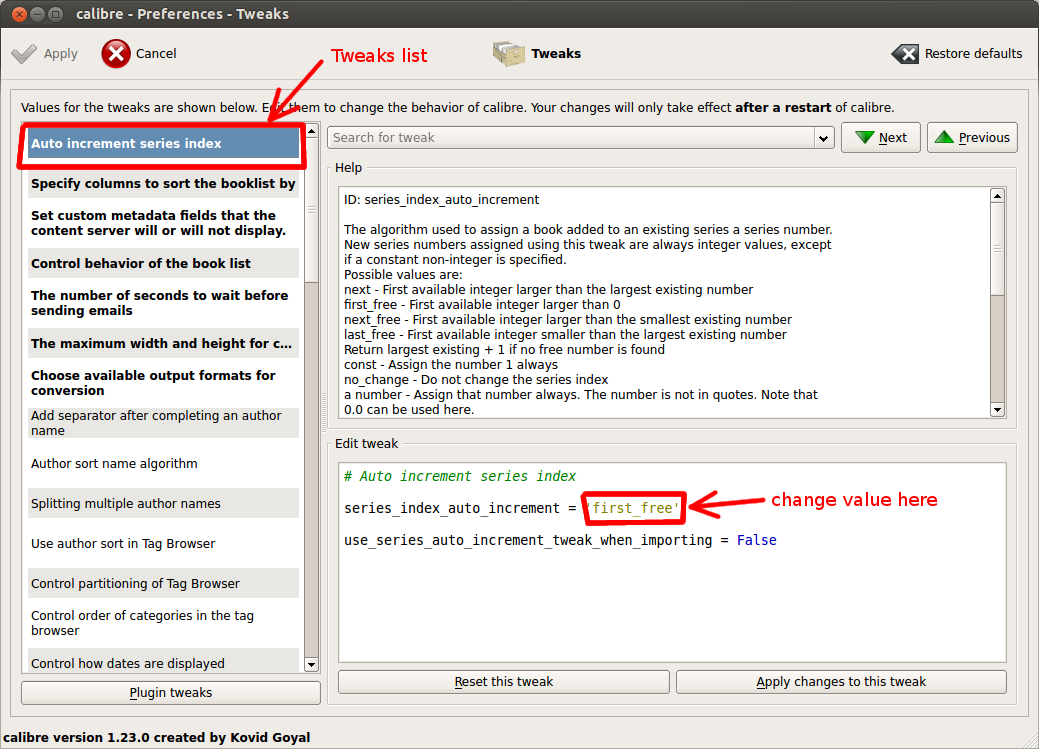Select The maximum width and height tweak
The height and width of the screenshot is (749, 1039).
click(164, 343)
